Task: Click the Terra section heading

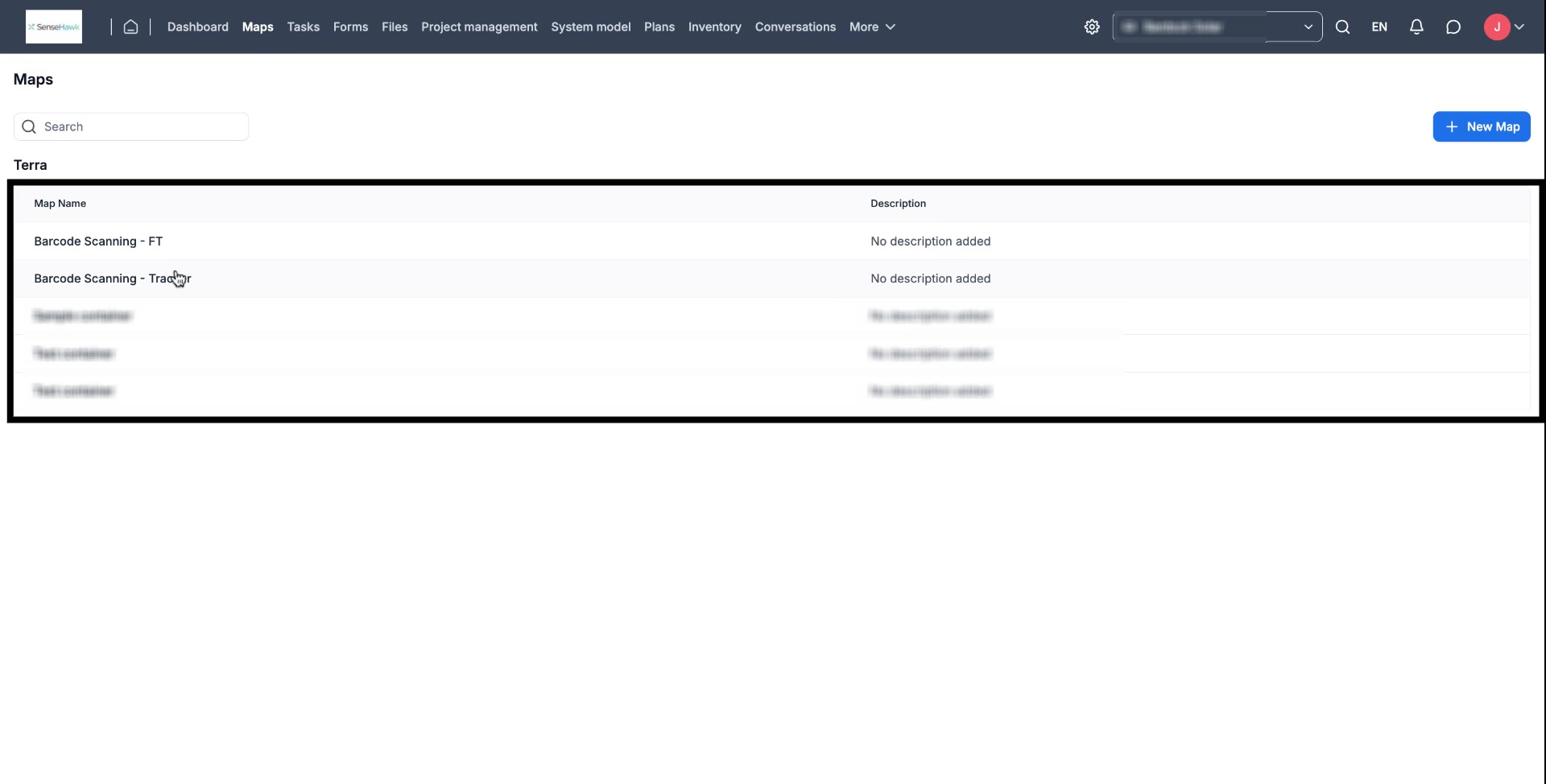Action: point(31,165)
